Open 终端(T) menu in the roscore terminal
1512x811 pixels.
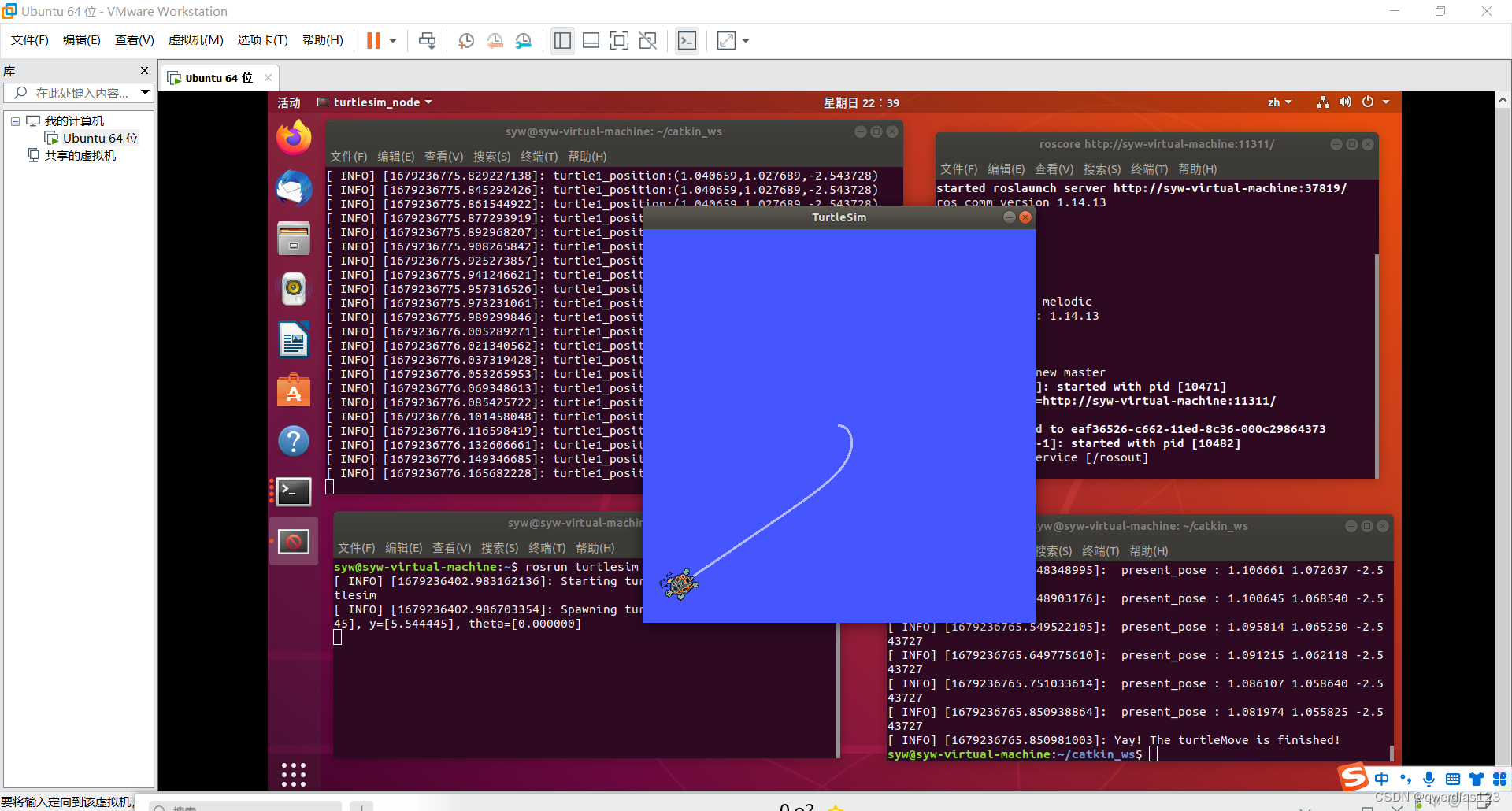click(x=1149, y=169)
